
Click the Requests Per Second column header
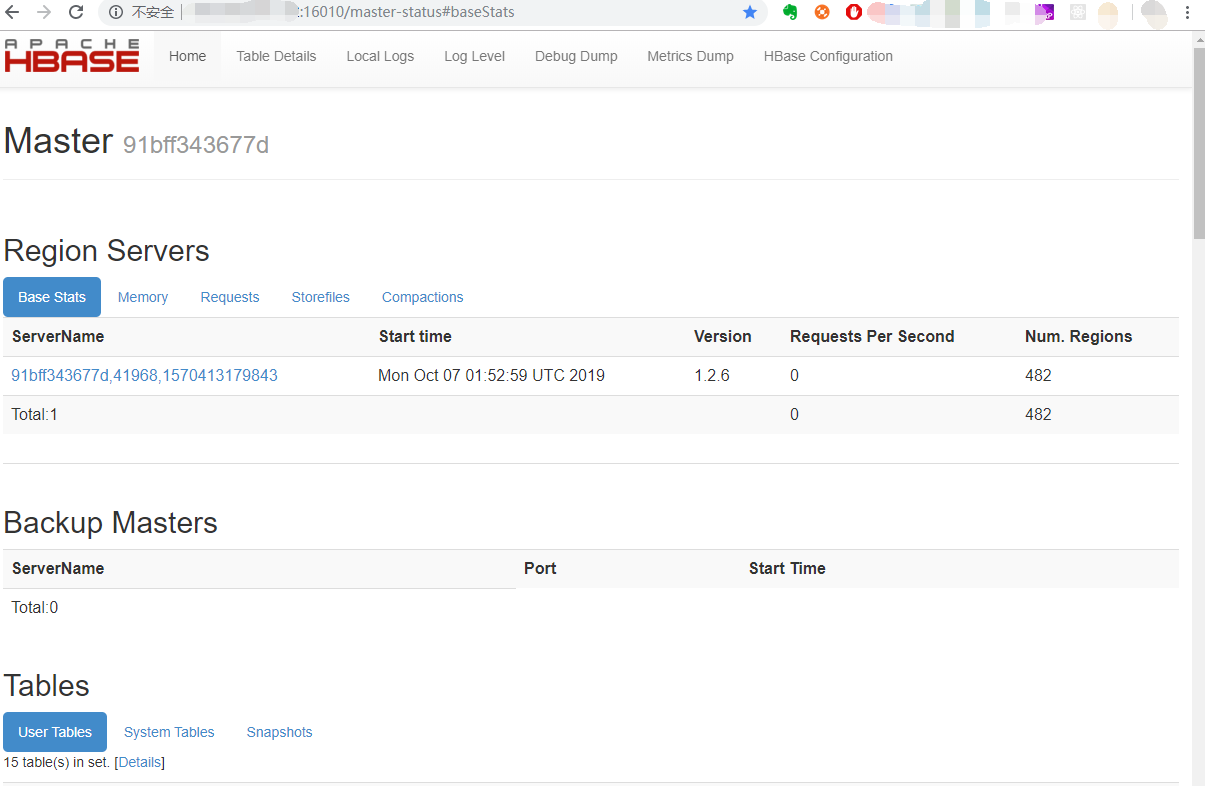pyautogui.click(x=872, y=336)
